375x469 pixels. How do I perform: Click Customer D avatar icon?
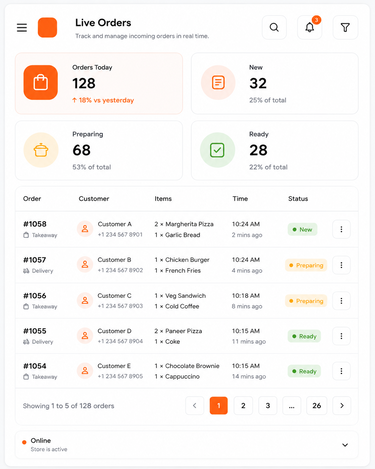click(x=85, y=336)
